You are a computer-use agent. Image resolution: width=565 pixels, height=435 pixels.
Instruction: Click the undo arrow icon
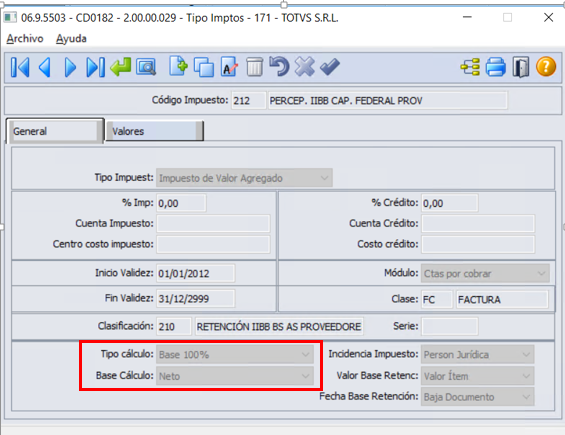pyautogui.click(x=279, y=66)
